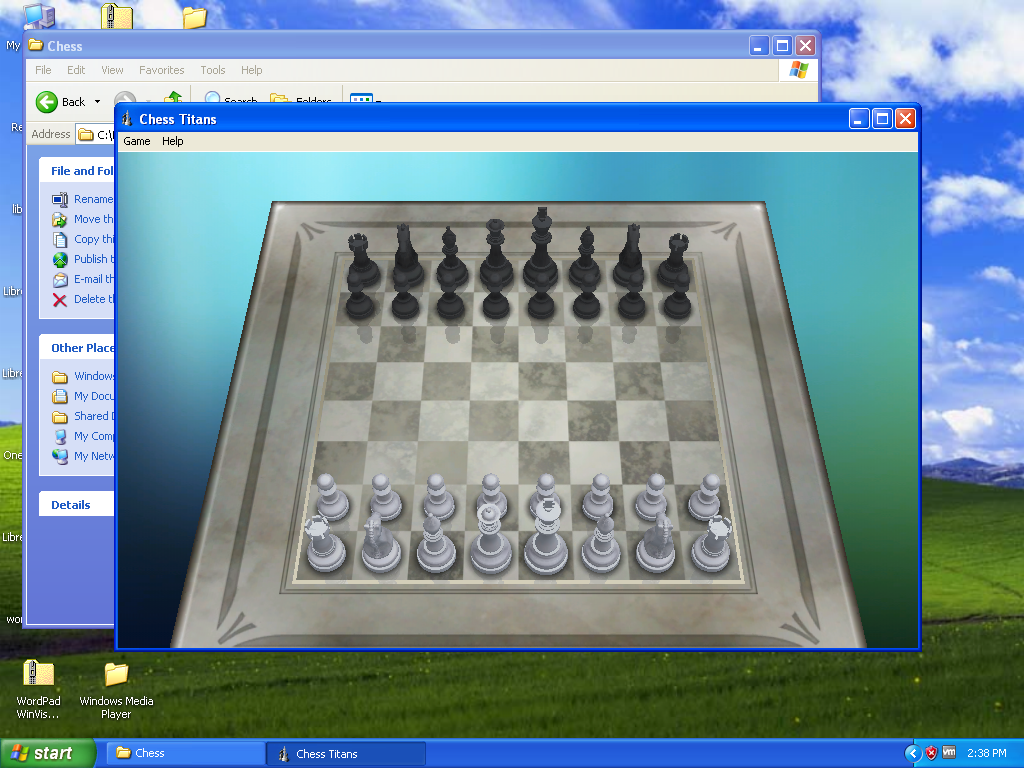Click the E-mail this folder link

(x=94, y=279)
